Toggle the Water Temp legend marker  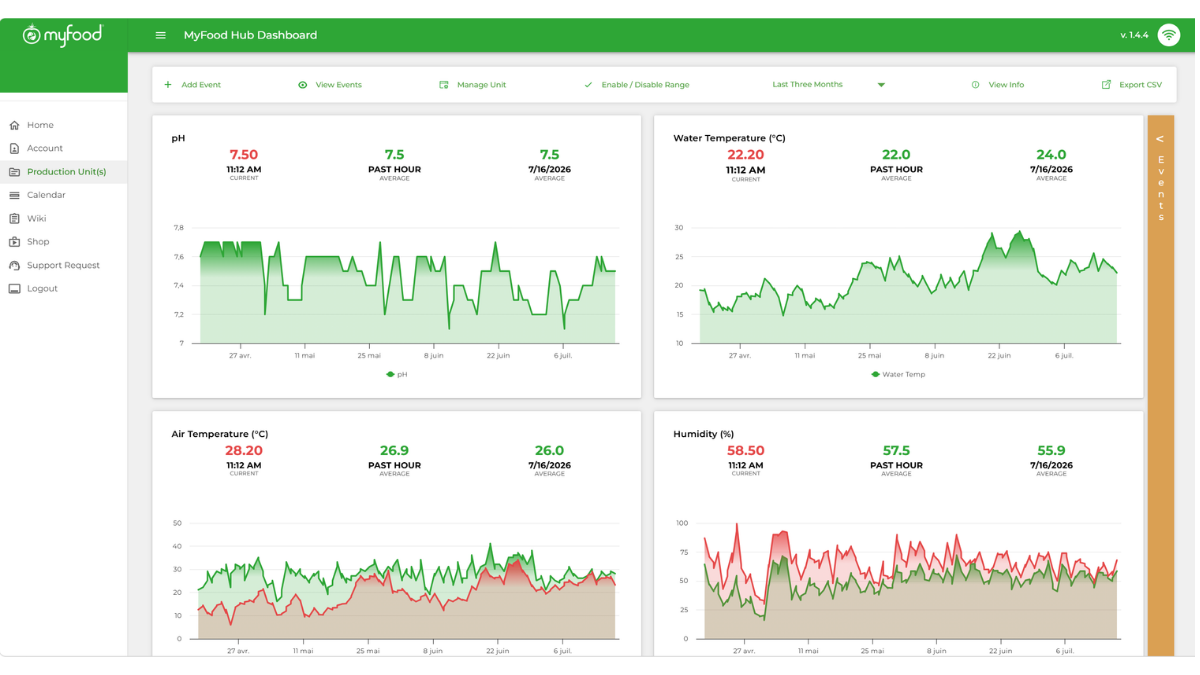pyautogui.click(x=875, y=374)
